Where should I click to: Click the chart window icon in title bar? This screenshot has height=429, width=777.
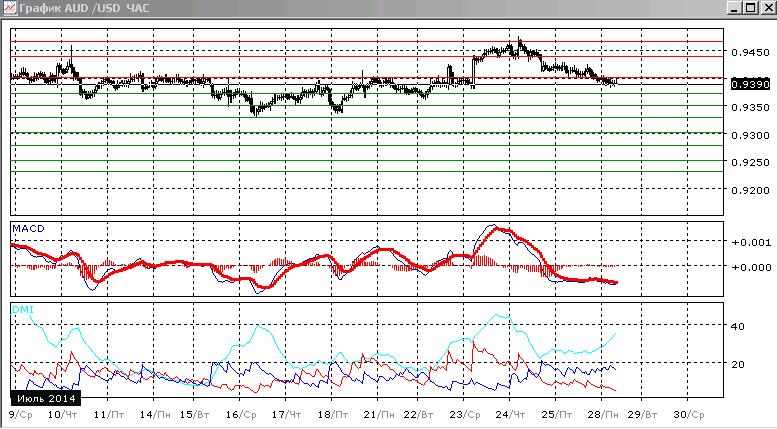tap(9, 8)
